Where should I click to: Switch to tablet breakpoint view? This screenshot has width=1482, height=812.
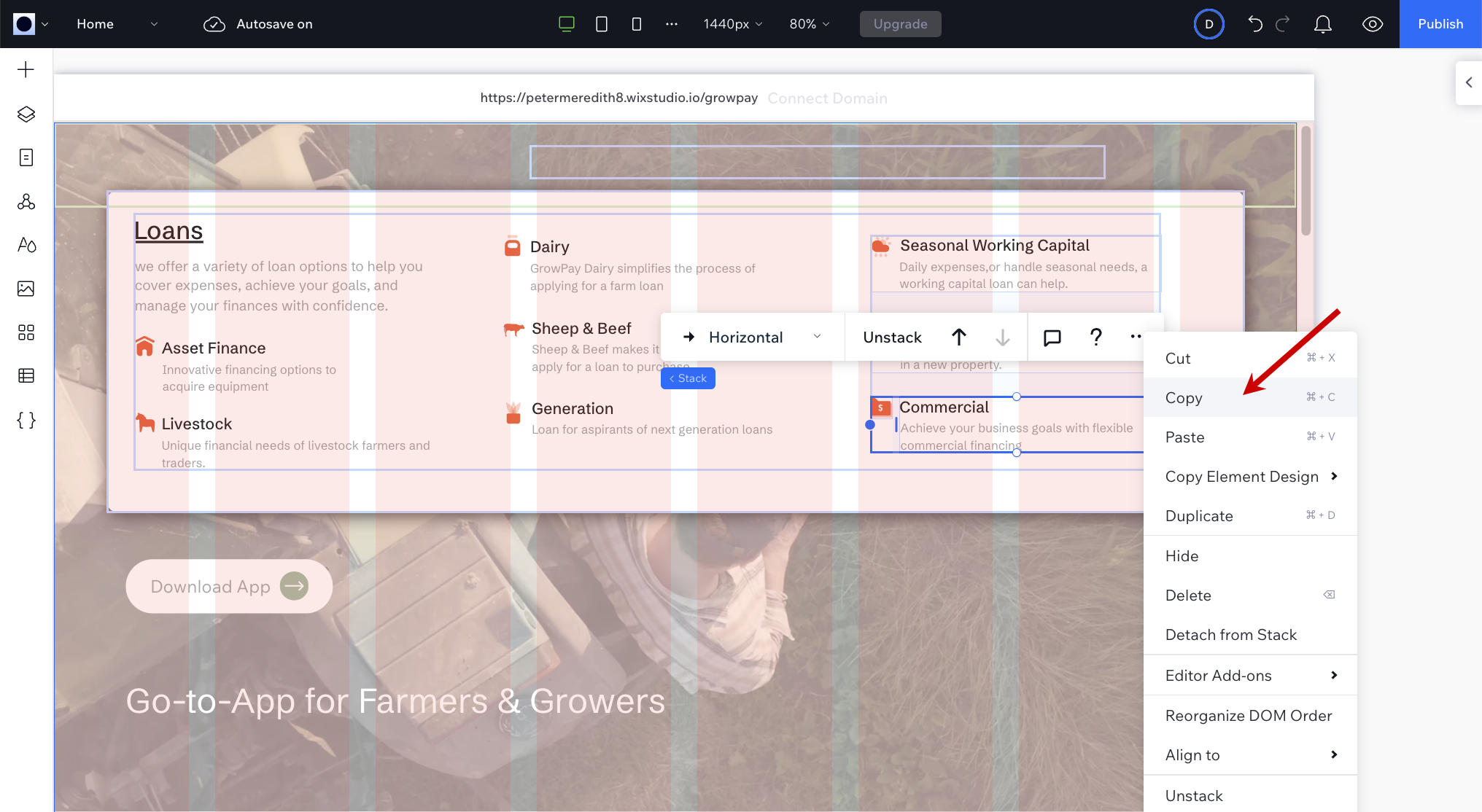click(x=602, y=24)
